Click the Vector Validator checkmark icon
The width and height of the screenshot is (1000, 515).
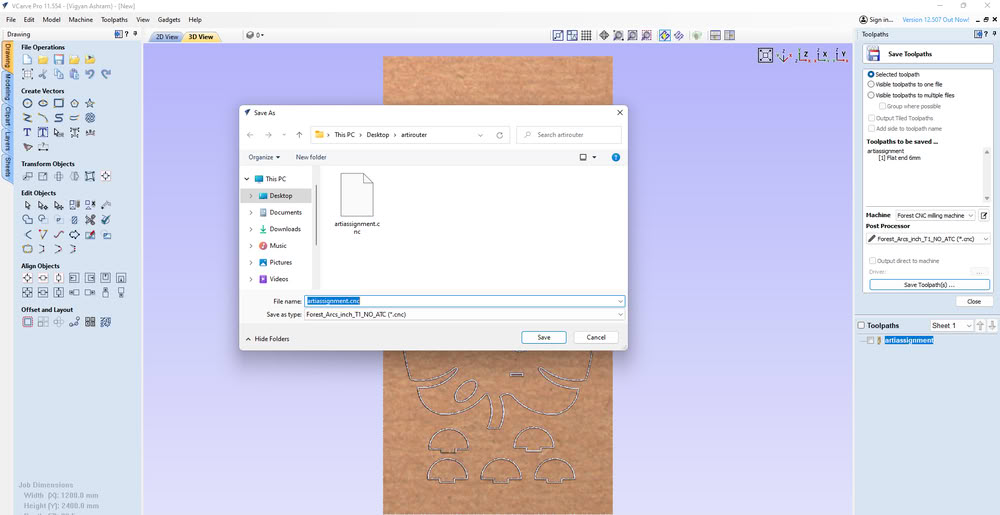106,220
